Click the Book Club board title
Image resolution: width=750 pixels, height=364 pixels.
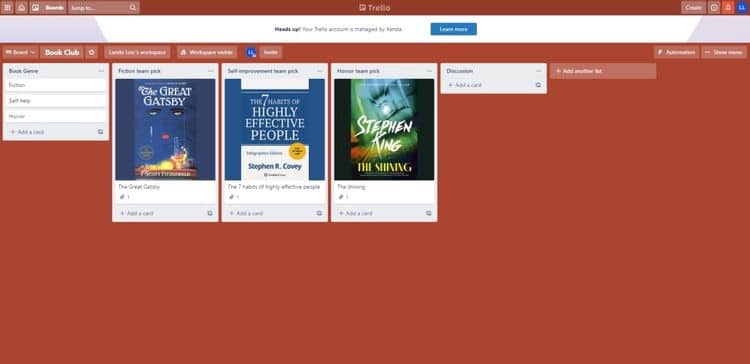point(62,53)
